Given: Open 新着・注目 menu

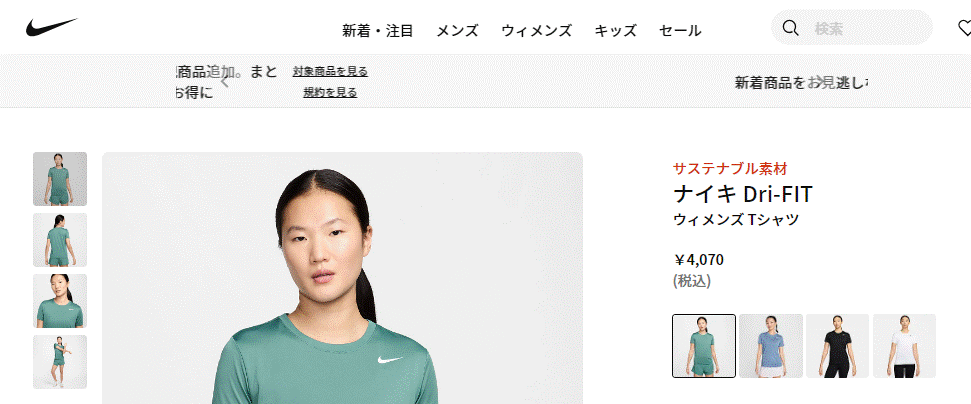Looking at the screenshot, I should coord(378,30).
